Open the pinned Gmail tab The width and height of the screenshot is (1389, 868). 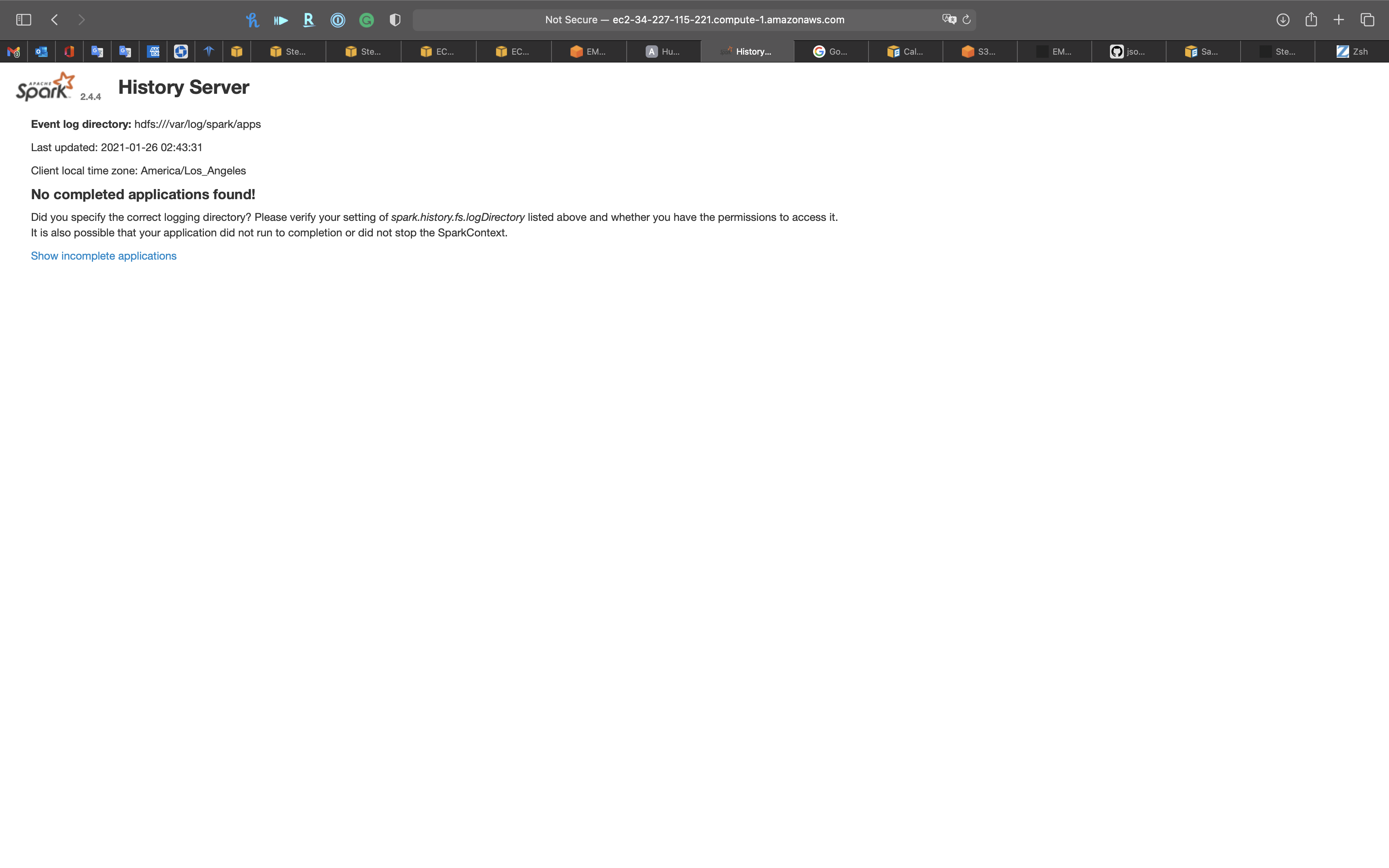tap(13, 52)
